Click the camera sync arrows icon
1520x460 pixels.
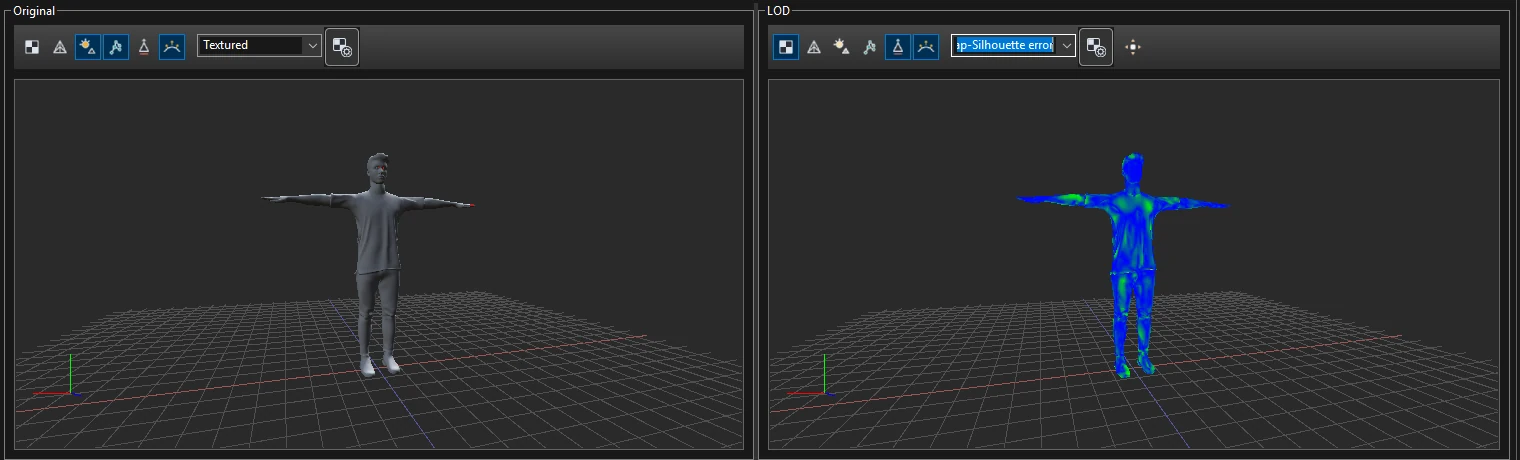click(x=1132, y=46)
